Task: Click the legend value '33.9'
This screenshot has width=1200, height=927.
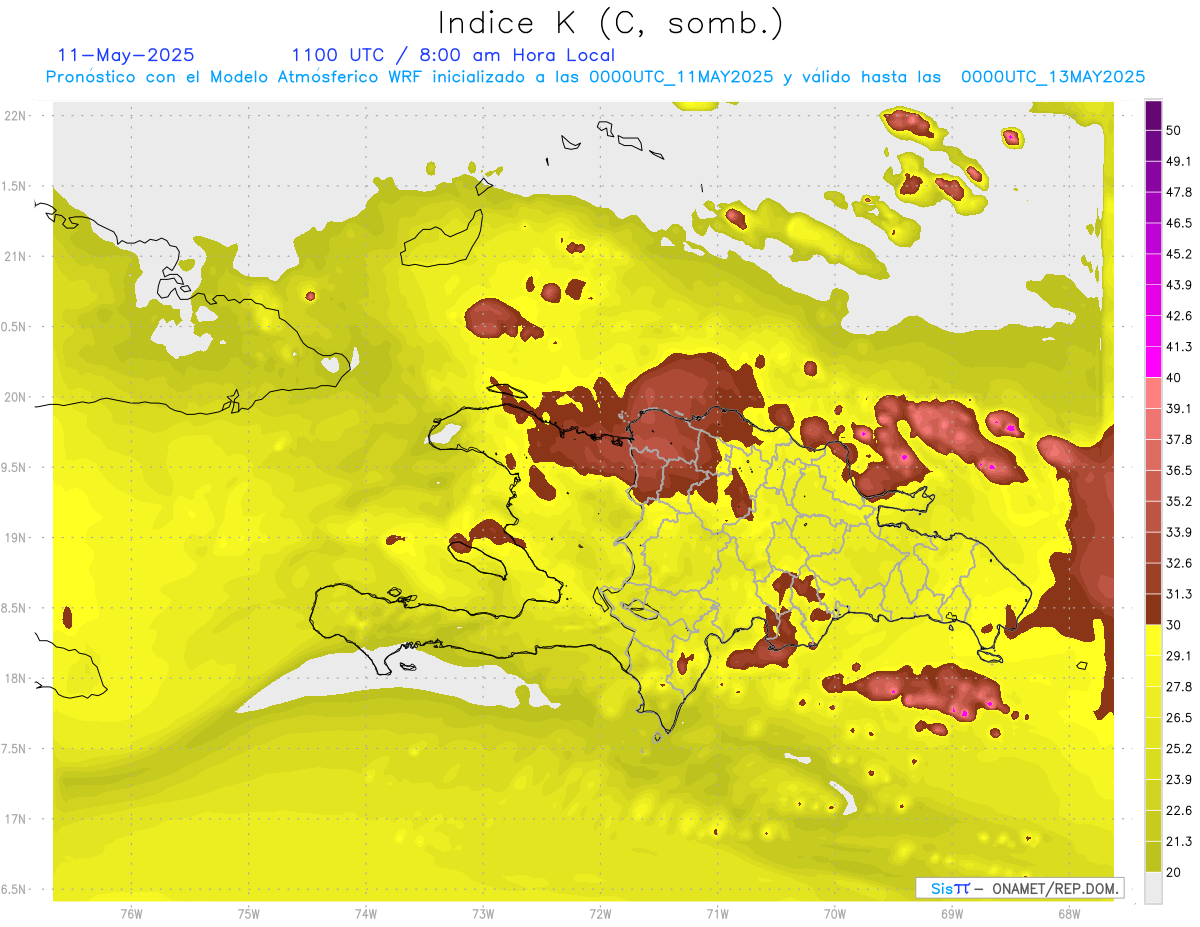Action: click(1178, 532)
